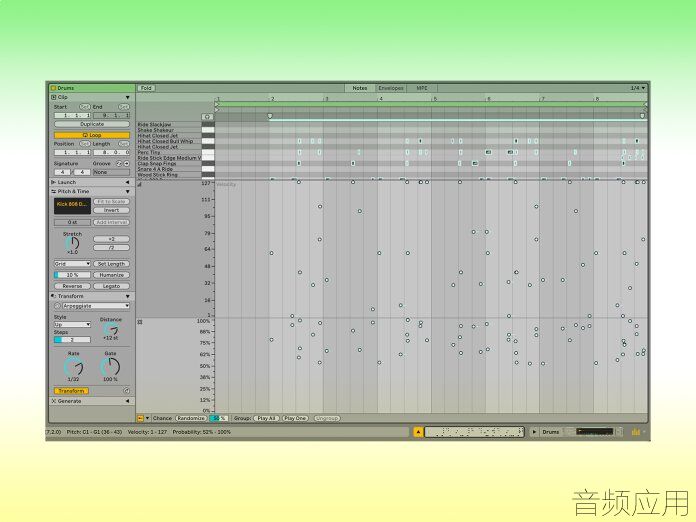Click the Play All group button
This screenshot has width=696, height=522.
pyautogui.click(x=267, y=418)
